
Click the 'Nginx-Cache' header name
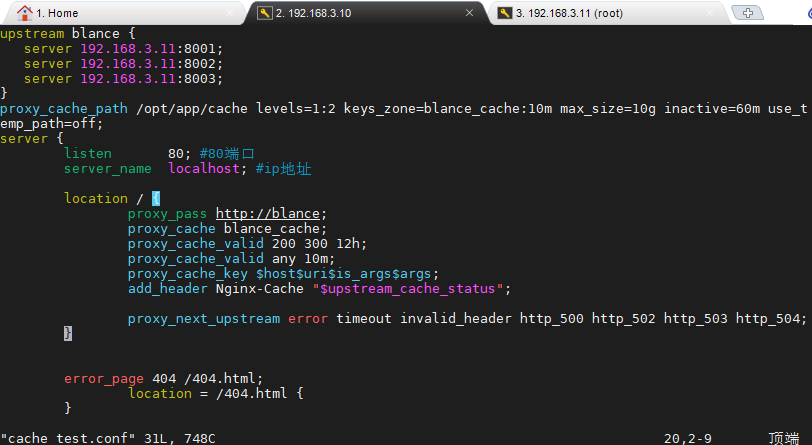259,289
